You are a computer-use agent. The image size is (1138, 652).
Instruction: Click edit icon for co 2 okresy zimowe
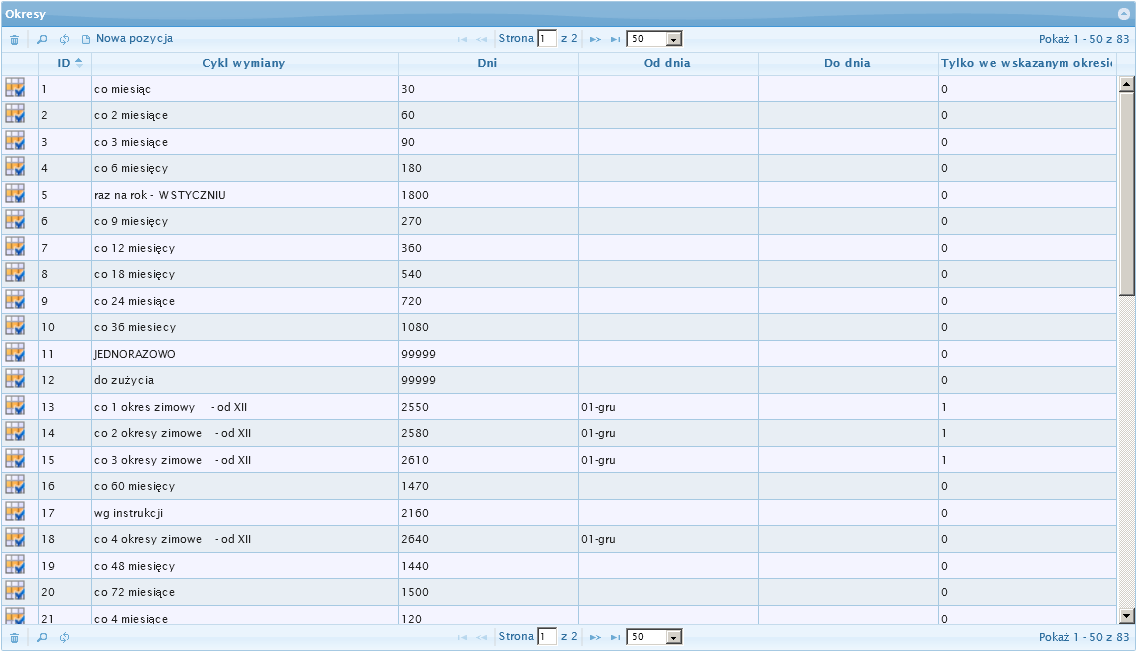point(15,433)
